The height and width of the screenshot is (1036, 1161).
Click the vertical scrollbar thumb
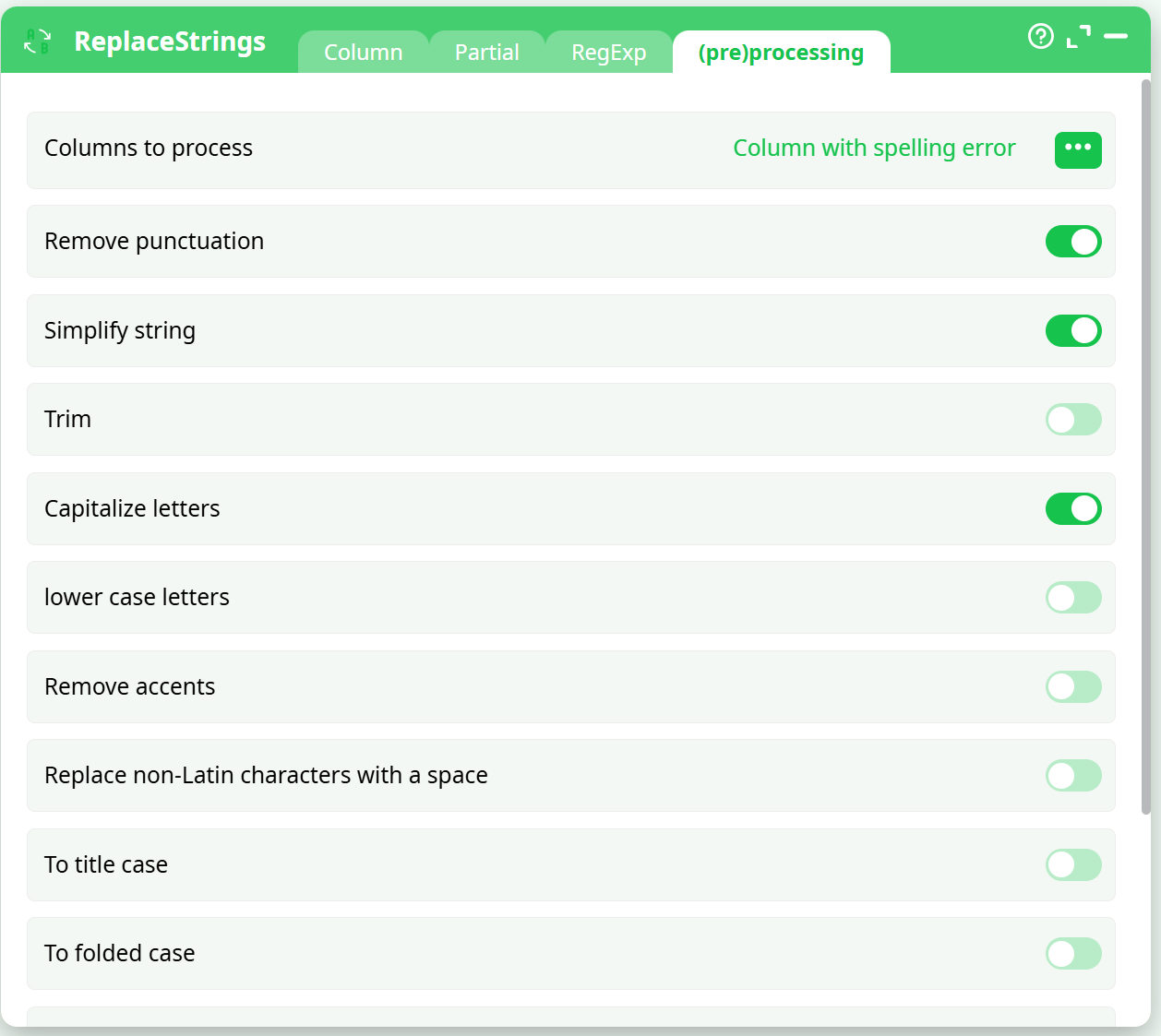[x=1146, y=447]
